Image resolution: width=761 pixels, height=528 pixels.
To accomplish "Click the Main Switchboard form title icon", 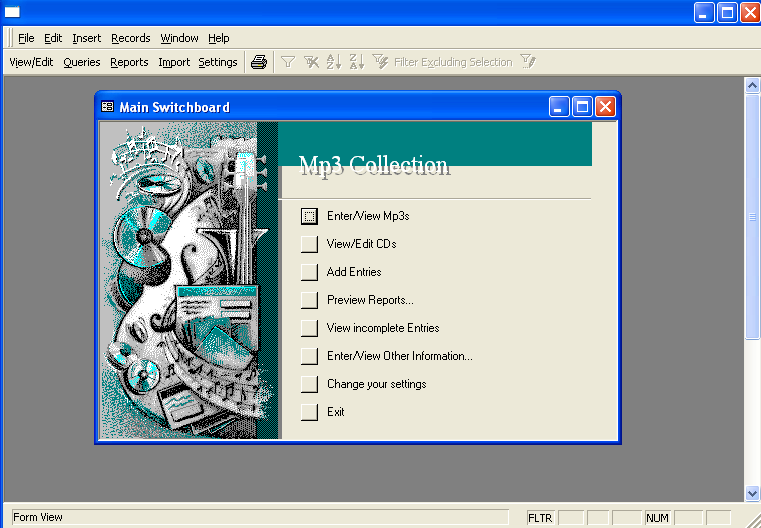I will (107, 106).
